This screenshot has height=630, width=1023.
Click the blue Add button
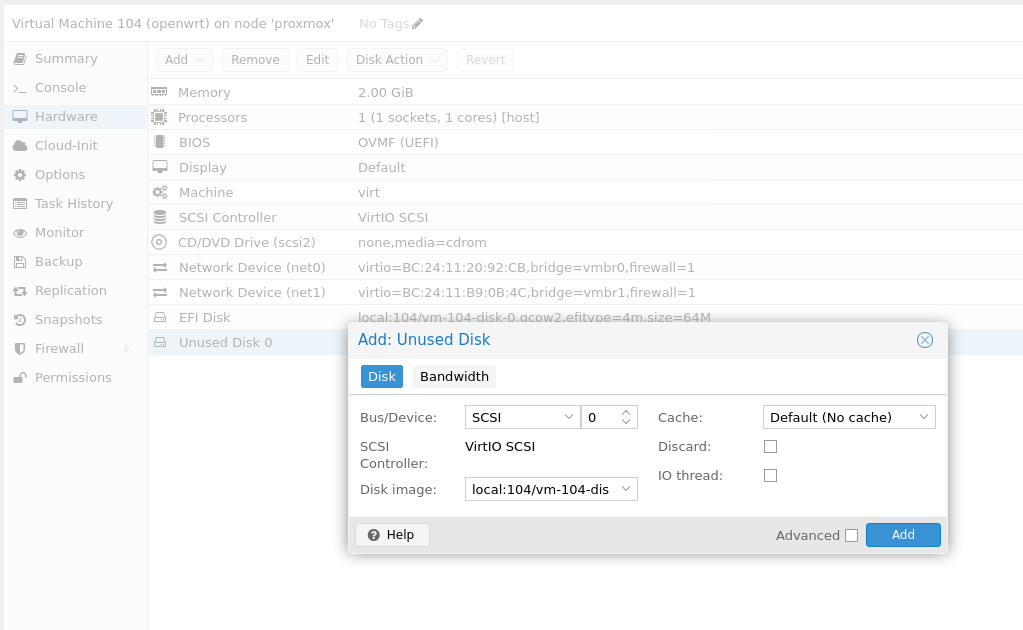(x=903, y=535)
